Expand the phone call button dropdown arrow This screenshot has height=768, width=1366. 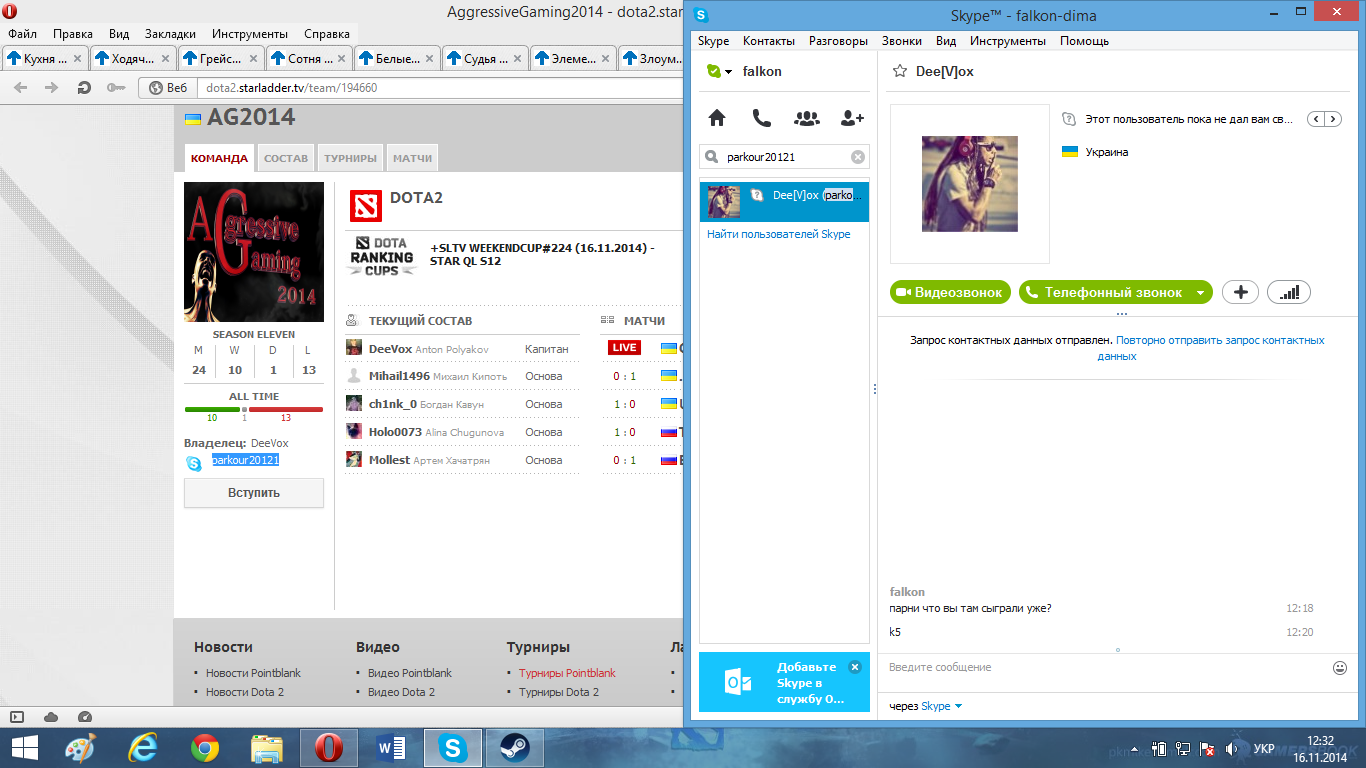(1200, 293)
